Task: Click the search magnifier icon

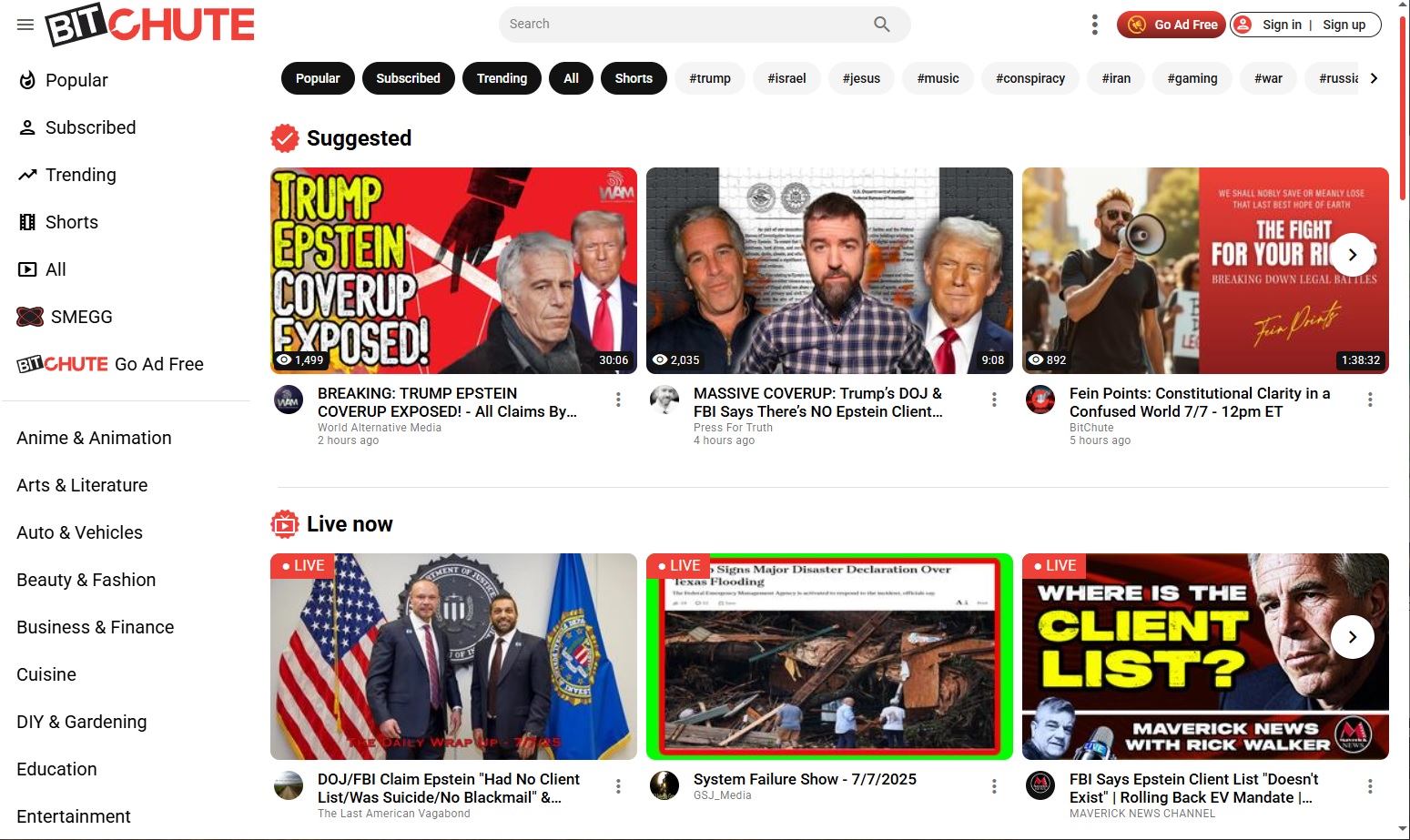Action: point(881,25)
